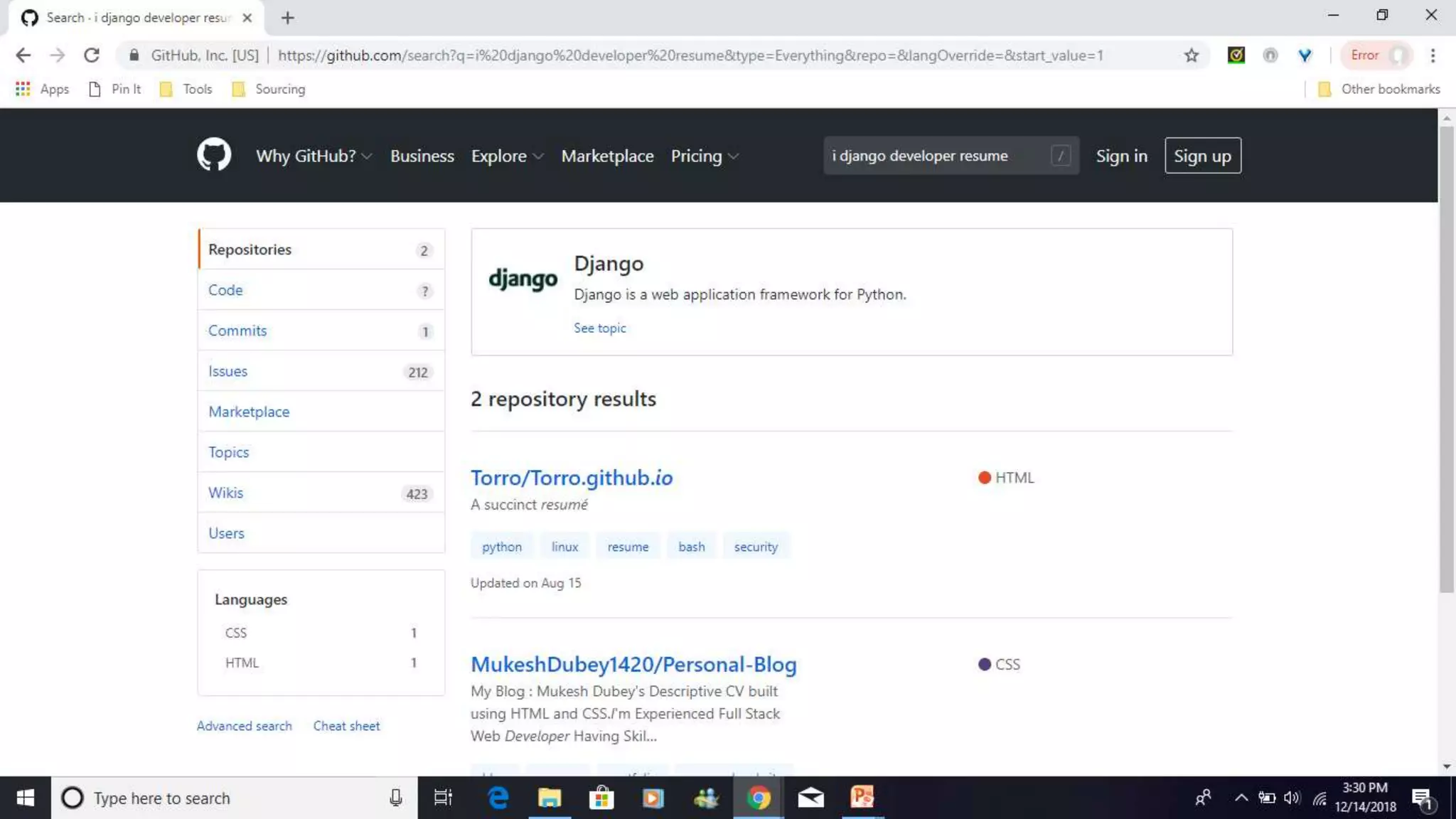1456x819 pixels.
Task: Reload page with refresh icon
Action: click(92, 55)
